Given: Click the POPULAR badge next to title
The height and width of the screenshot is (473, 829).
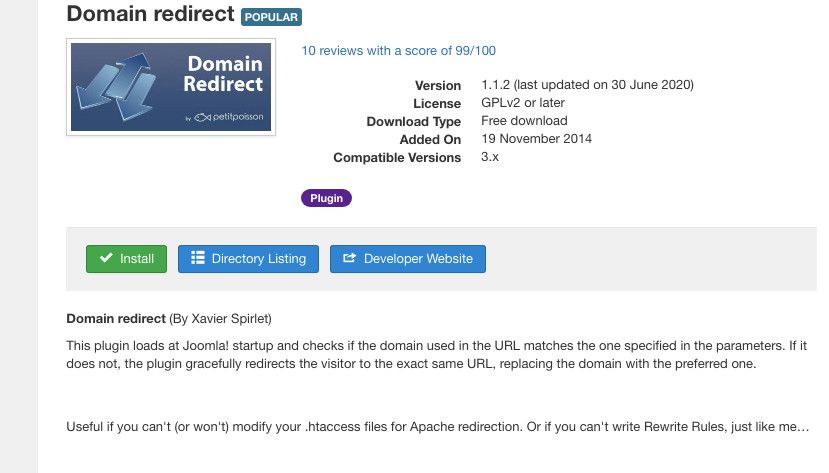Looking at the screenshot, I should 271,17.
